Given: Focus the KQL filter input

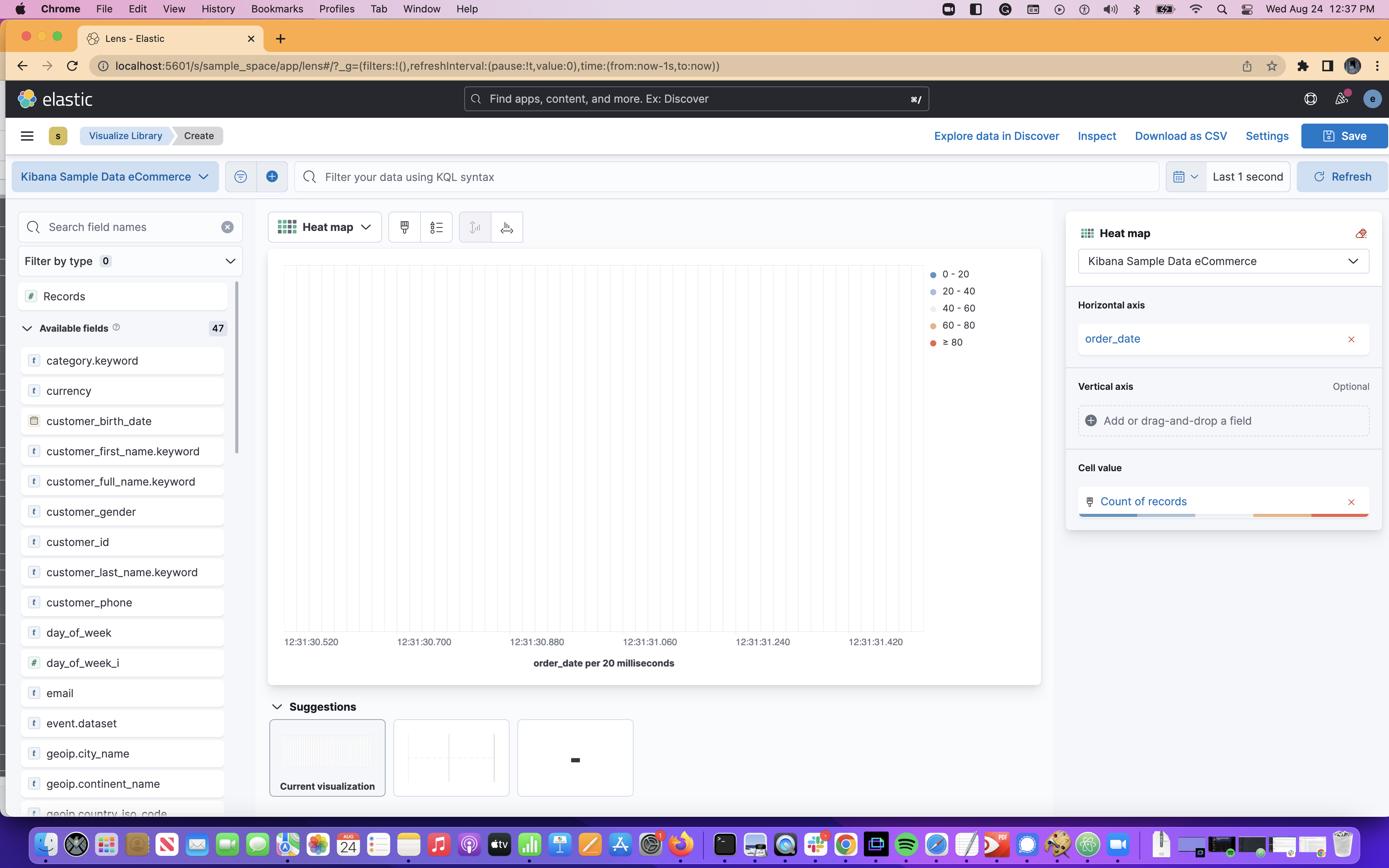Looking at the screenshot, I should pos(727,177).
